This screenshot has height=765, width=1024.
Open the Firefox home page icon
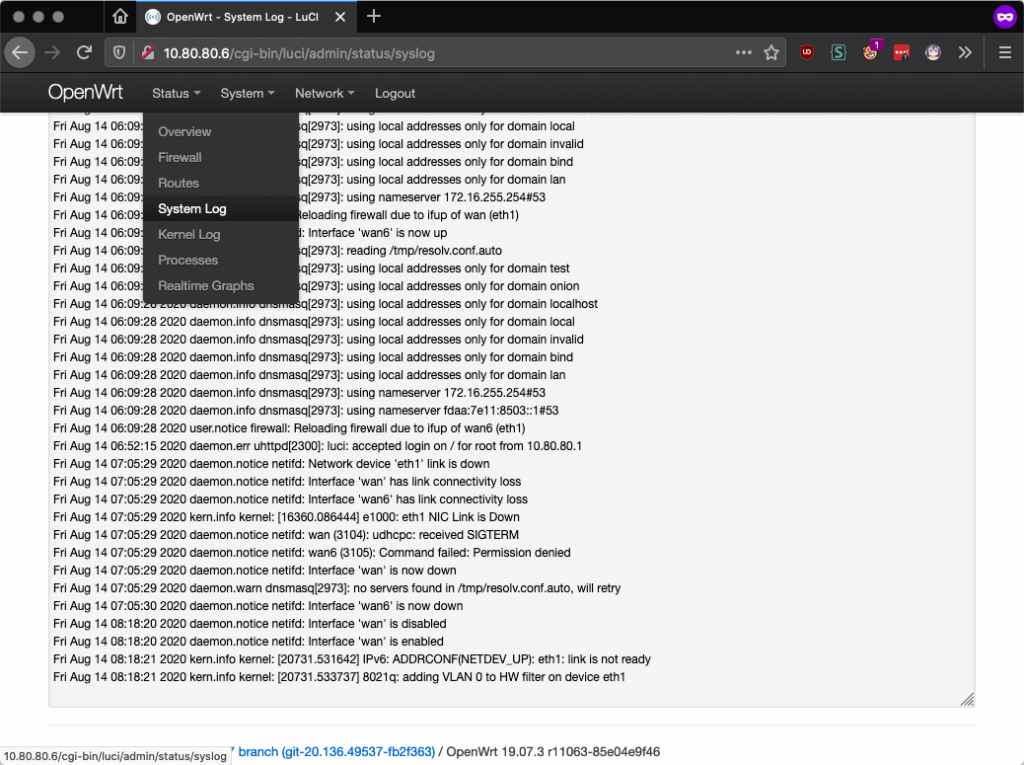(x=120, y=16)
